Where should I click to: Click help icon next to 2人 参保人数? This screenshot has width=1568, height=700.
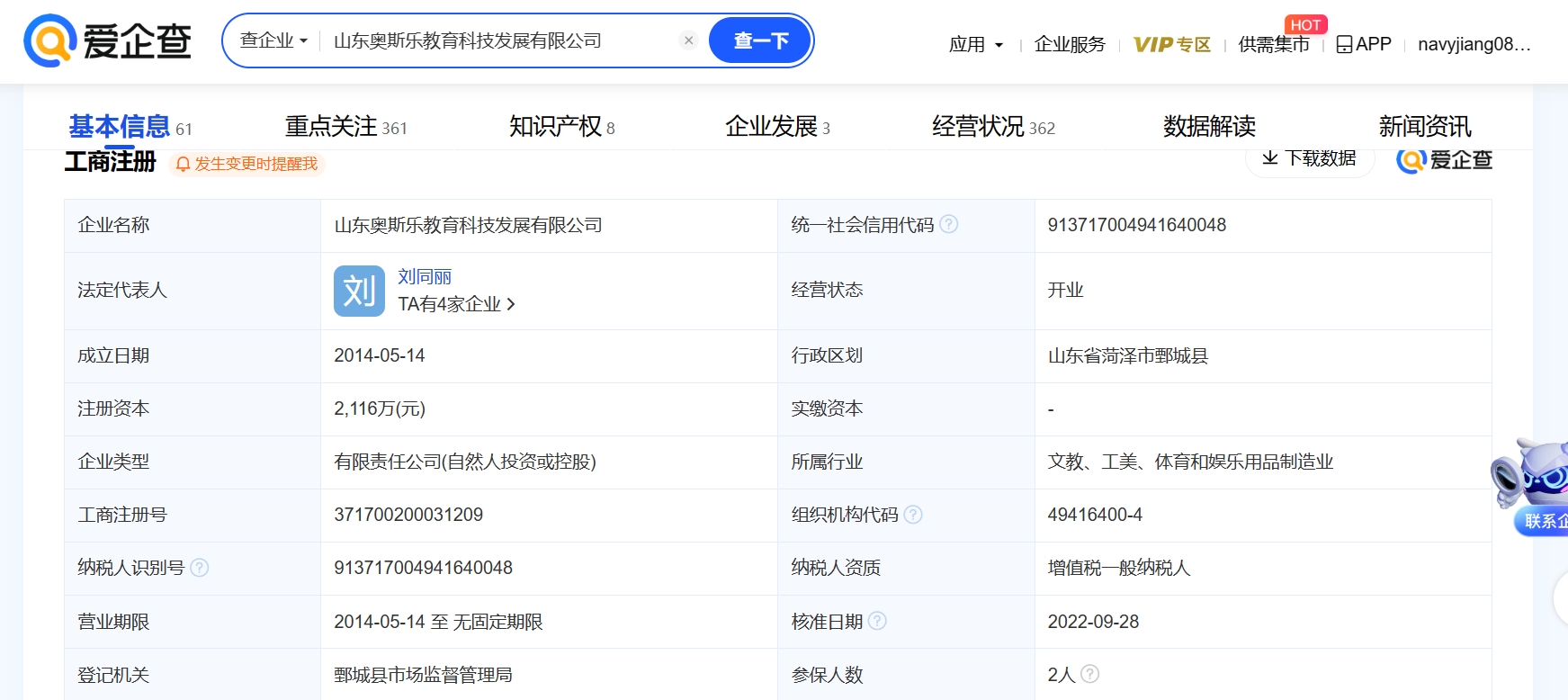[1089, 674]
